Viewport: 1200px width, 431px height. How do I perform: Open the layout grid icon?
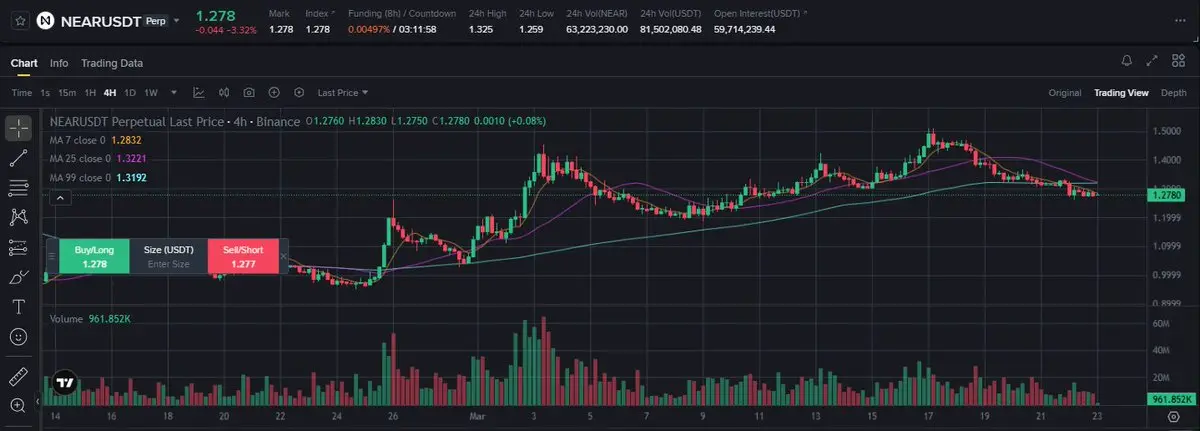tap(1180, 62)
